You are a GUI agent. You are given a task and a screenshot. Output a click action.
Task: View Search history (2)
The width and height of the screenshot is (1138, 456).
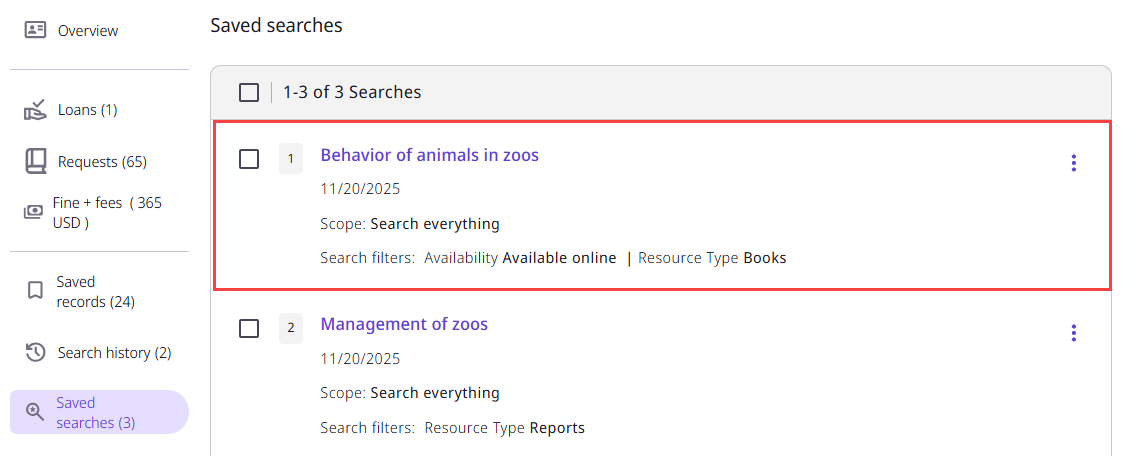point(114,353)
